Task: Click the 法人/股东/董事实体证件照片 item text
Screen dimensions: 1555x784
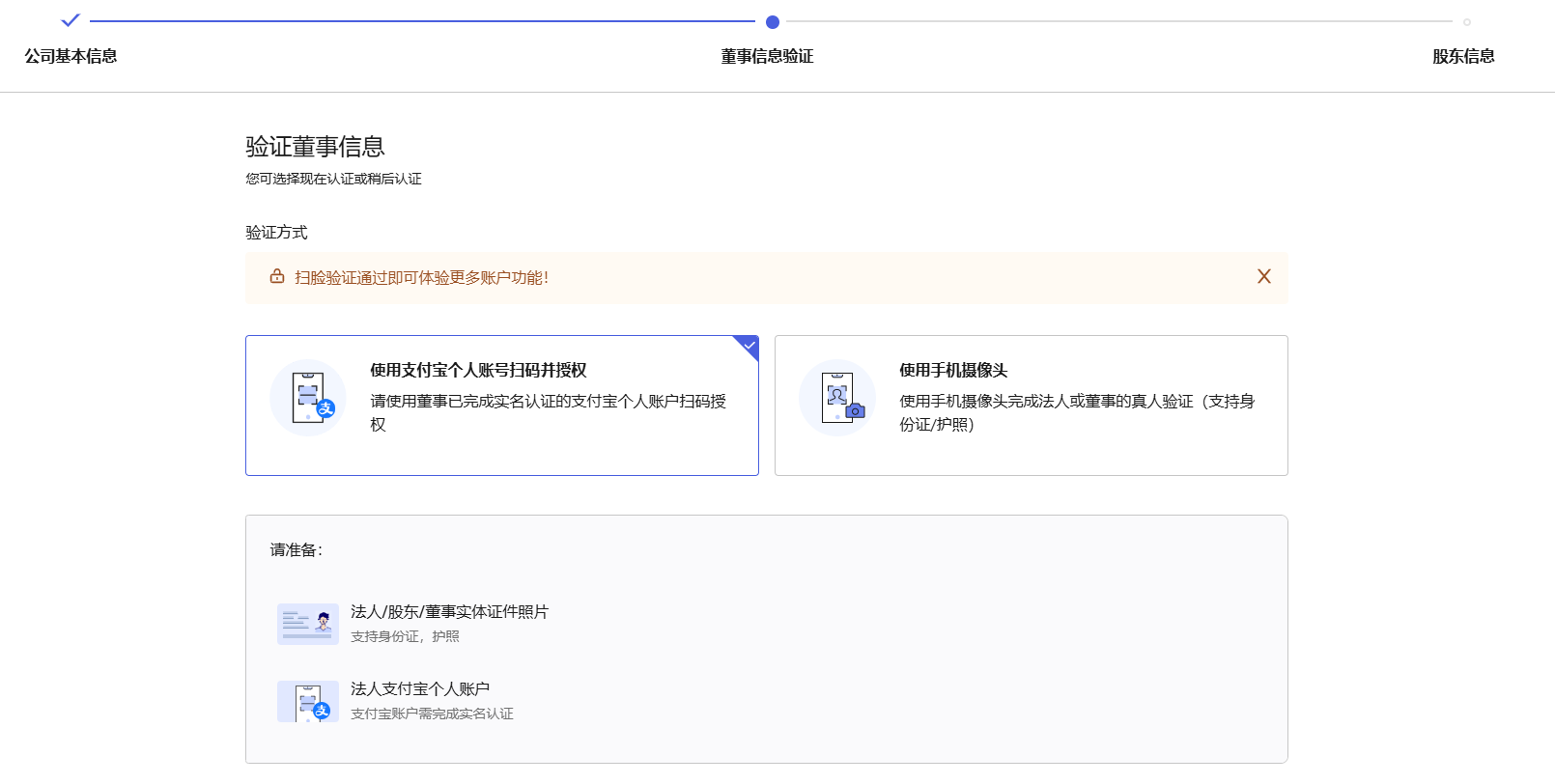Action: 449,612
